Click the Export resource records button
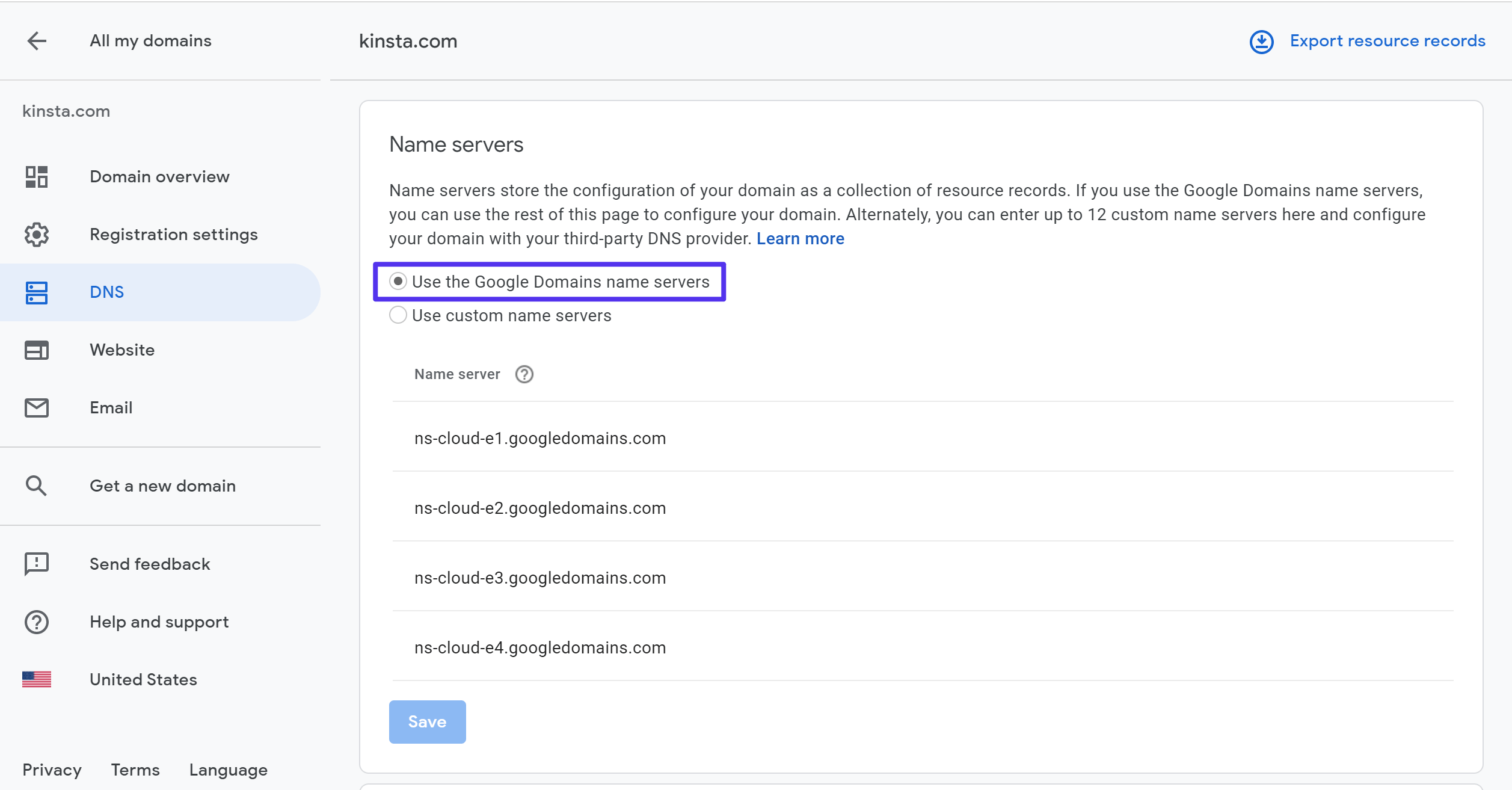This screenshot has width=1512, height=790. (x=1371, y=41)
